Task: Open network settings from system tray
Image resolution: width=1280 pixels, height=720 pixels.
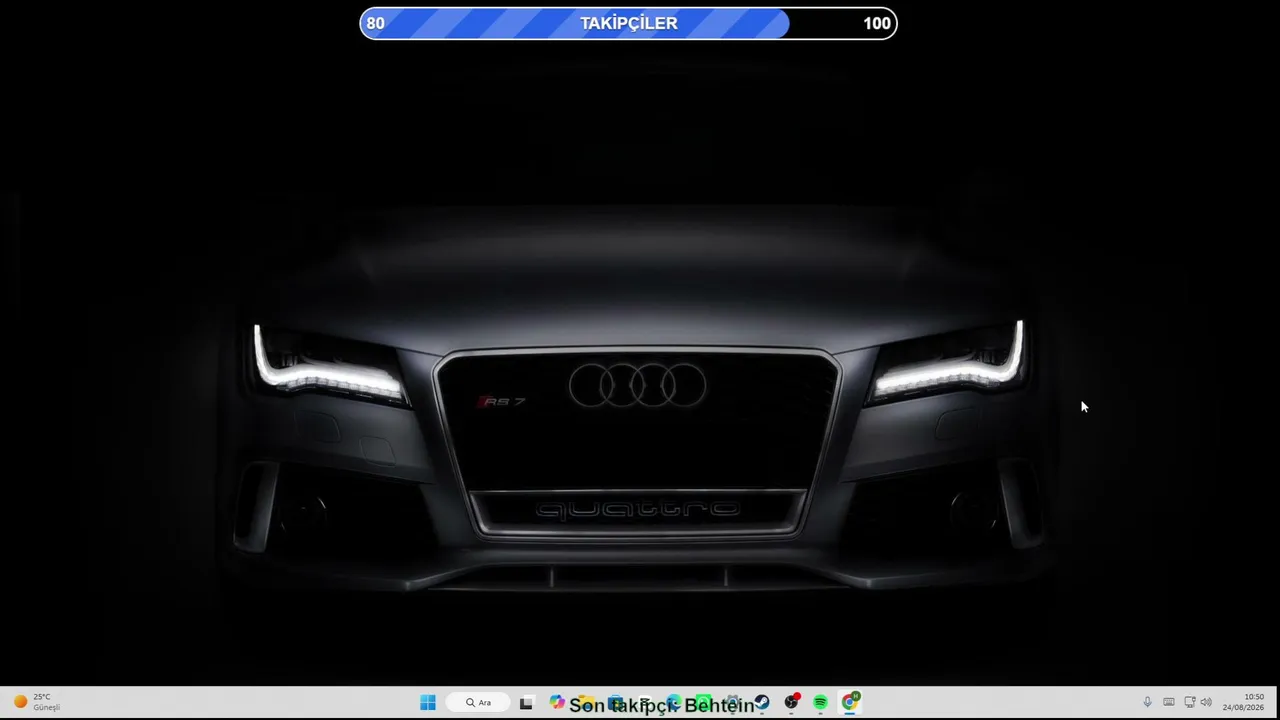Action: (x=1189, y=702)
